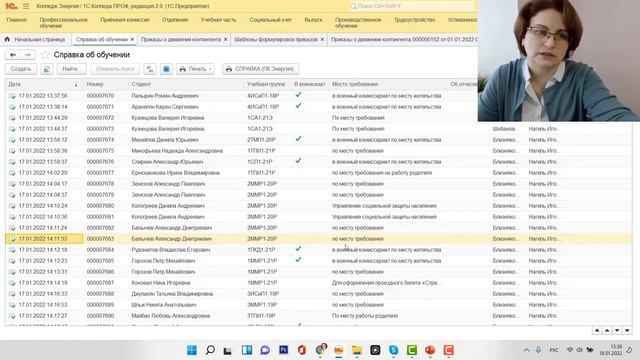Click the microphone tray icon

click(538, 350)
